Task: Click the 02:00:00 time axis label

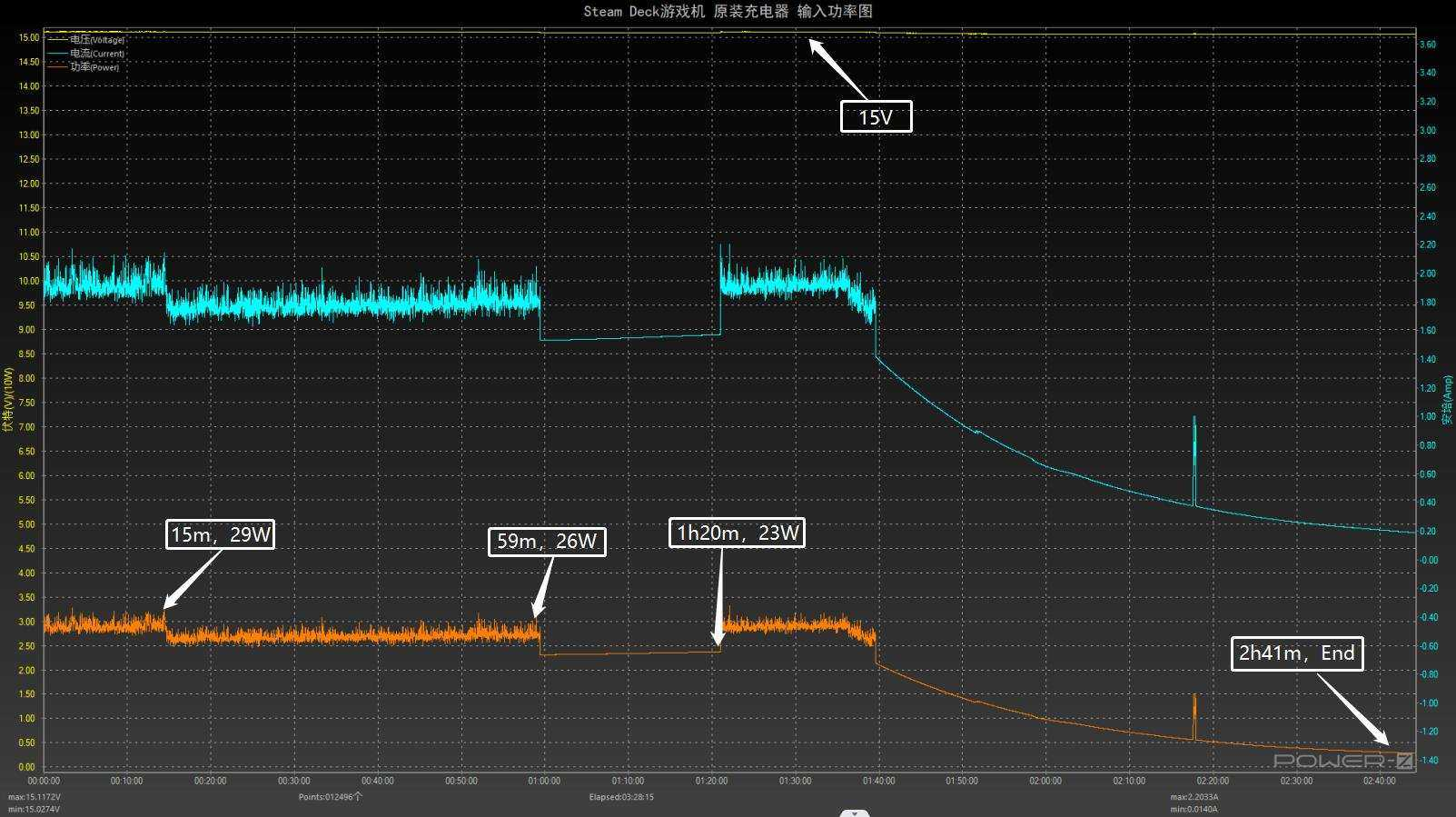Action: click(1045, 781)
